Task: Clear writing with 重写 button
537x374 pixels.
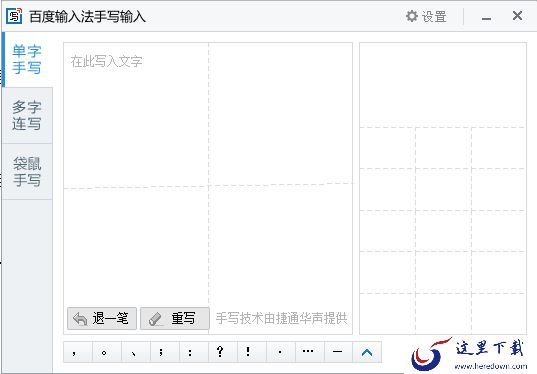Action: 175,319
